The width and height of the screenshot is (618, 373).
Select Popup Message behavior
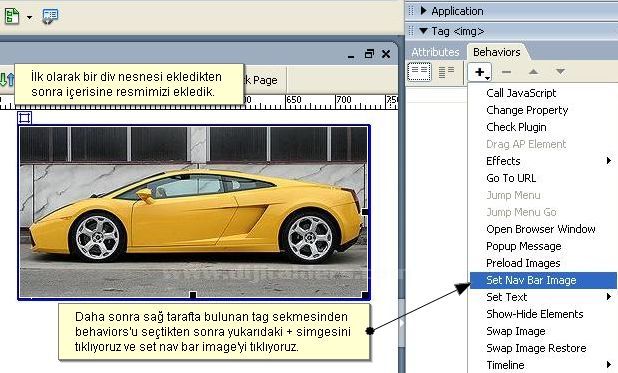524,246
